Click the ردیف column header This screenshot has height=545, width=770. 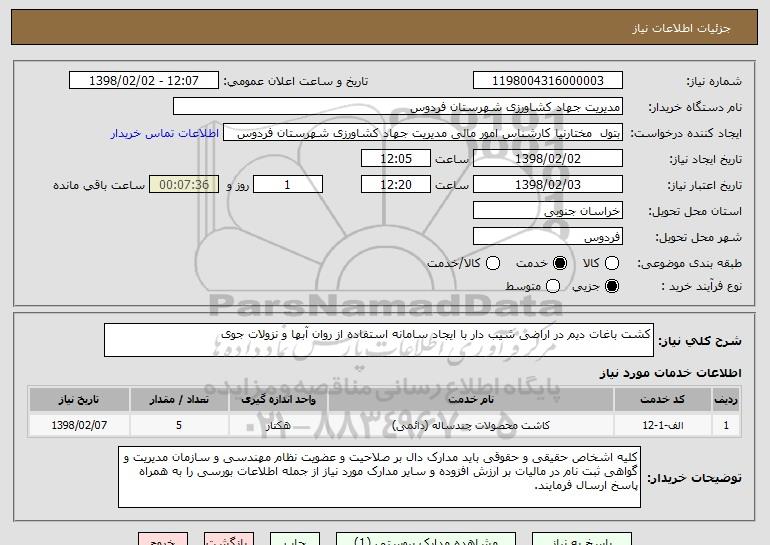pyautogui.click(x=726, y=399)
